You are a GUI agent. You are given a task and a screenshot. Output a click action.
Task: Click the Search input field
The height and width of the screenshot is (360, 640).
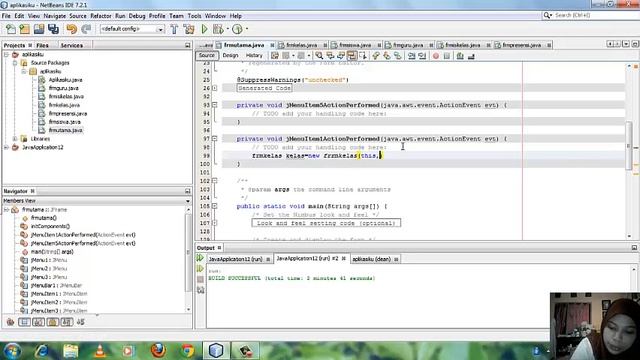594,15
